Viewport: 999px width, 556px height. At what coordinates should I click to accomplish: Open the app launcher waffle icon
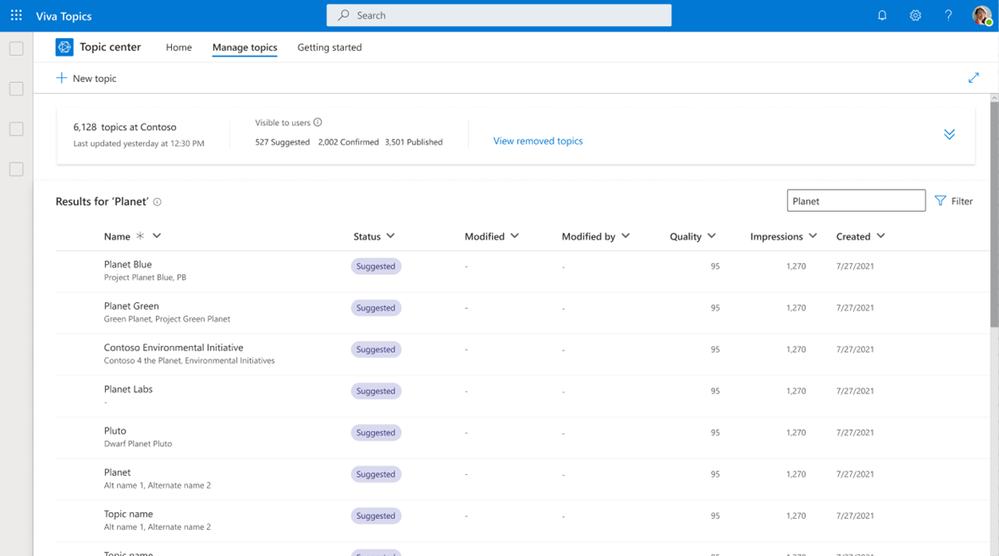[x=16, y=15]
